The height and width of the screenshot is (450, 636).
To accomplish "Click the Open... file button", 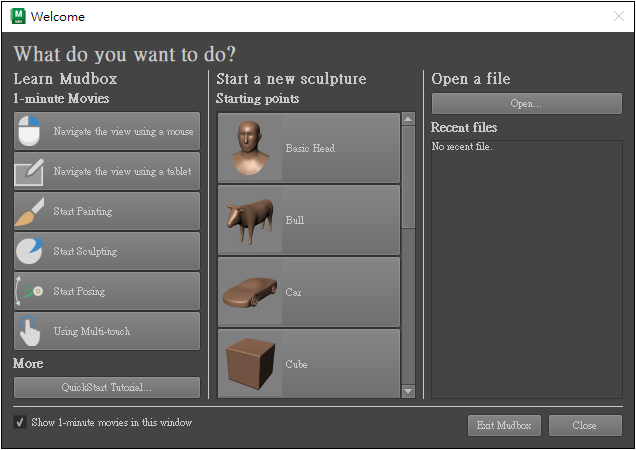I will click(x=526, y=103).
